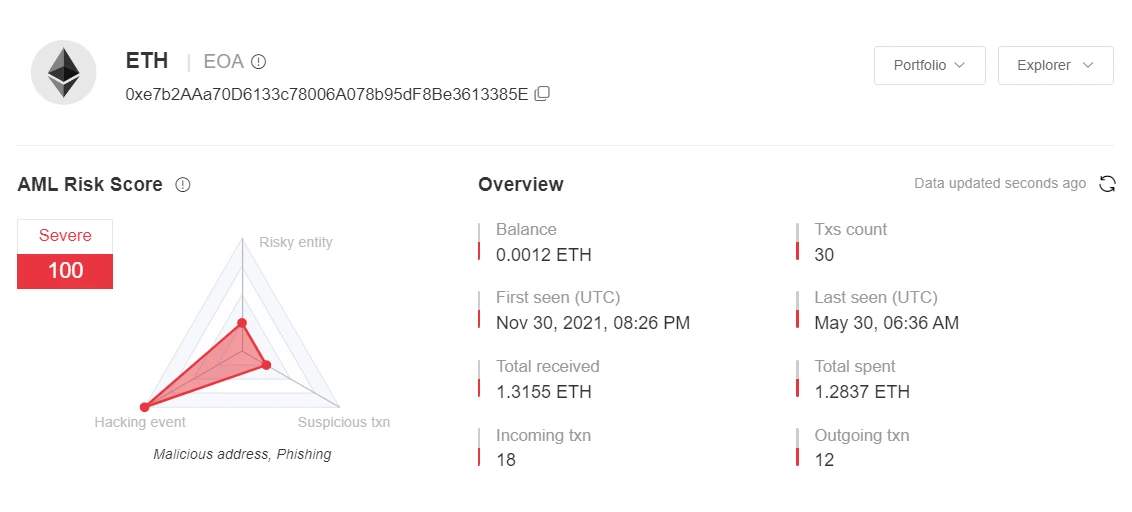The image size is (1132, 512).
Task: Open AML Risk Score info tooltip
Action: (x=183, y=185)
